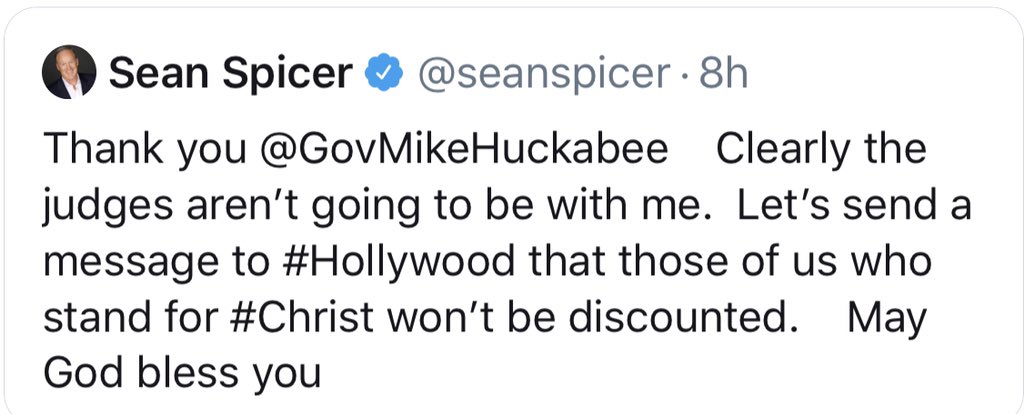
Task: Open the #Christ hashtag
Action: click(x=321, y=318)
